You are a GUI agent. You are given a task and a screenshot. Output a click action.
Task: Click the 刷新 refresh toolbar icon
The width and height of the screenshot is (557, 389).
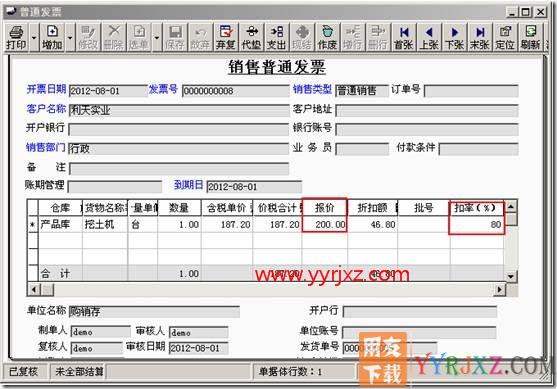pos(531,38)
